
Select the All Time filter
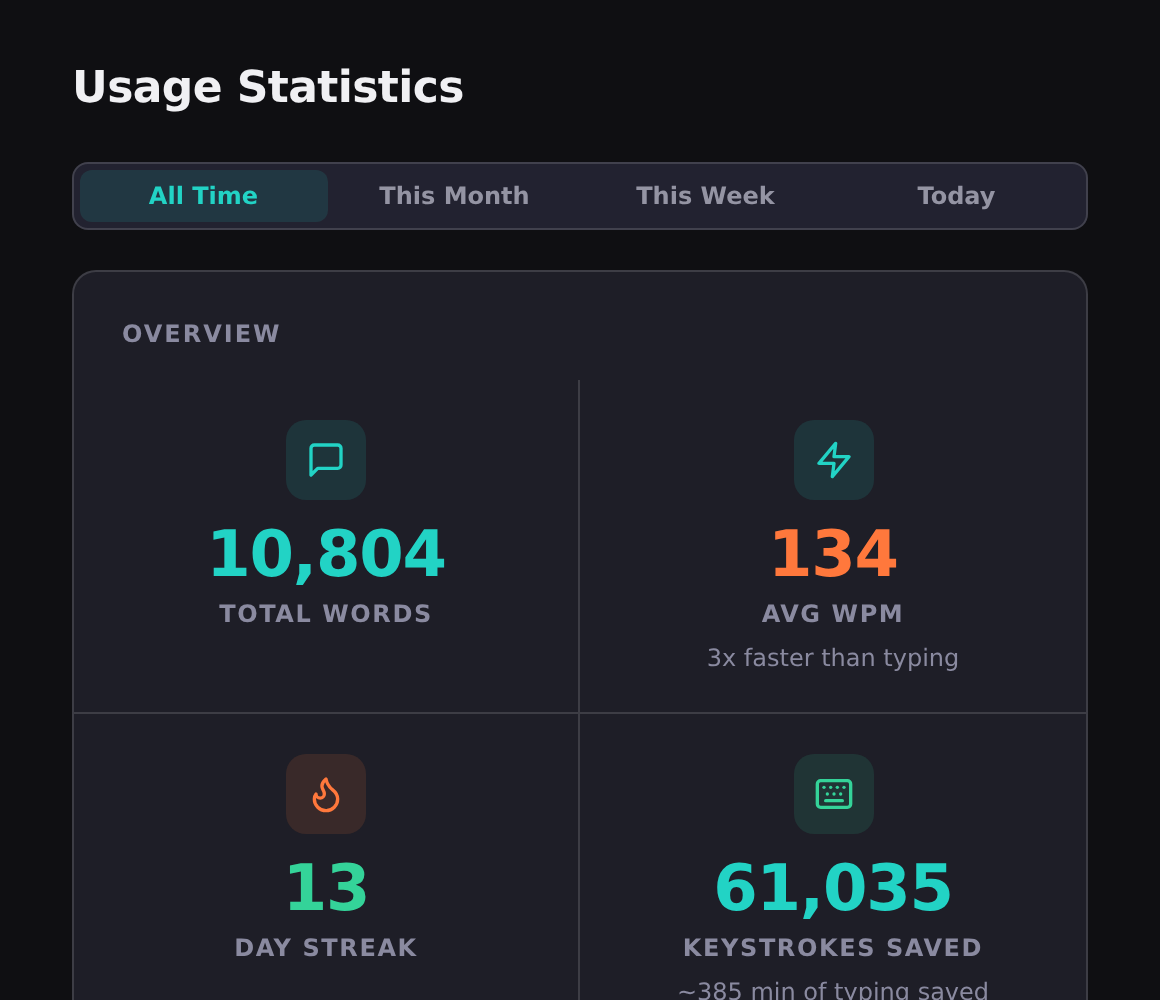pos(203,195)
